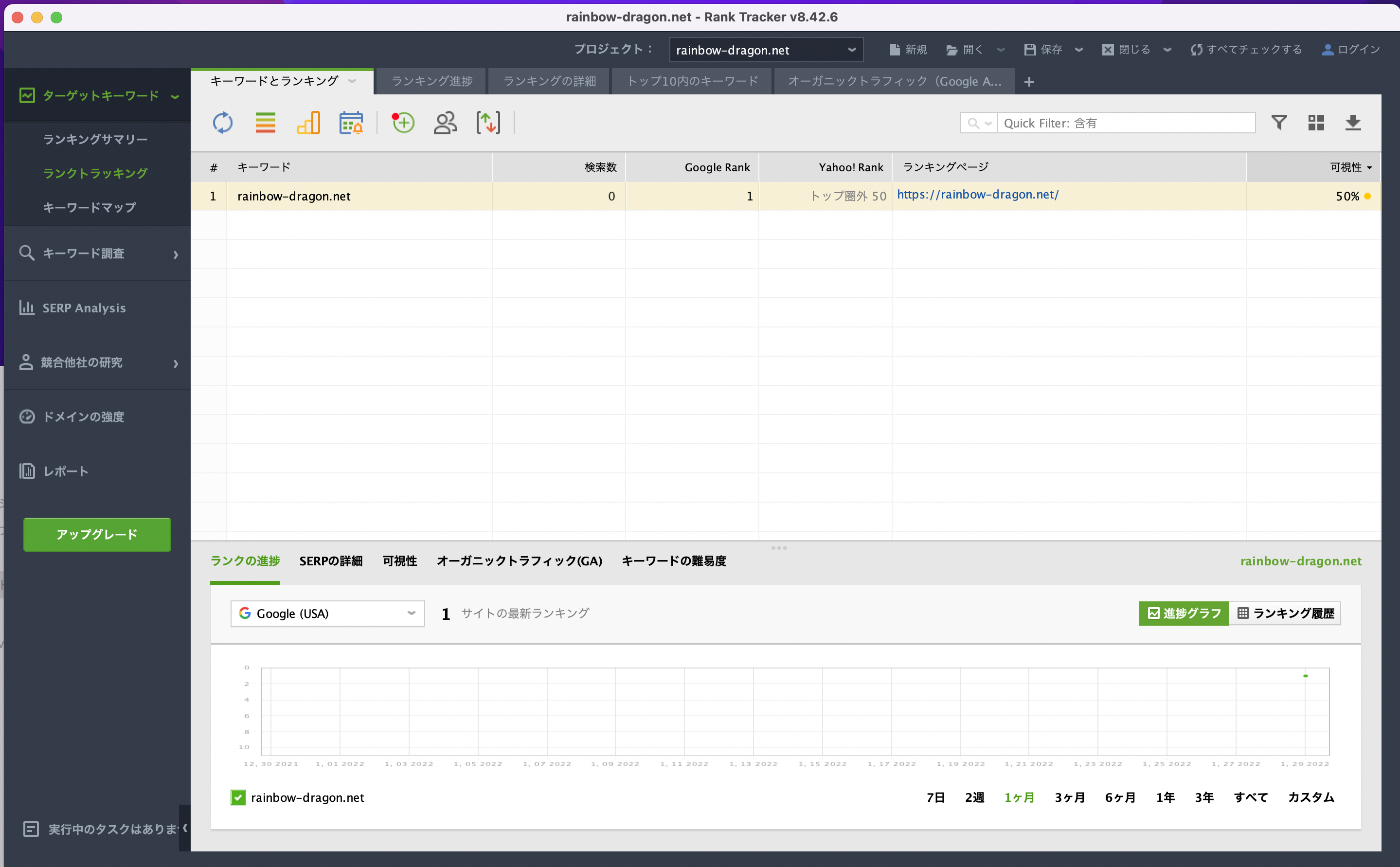
Task: Click the 開く open folder button
Action: (964, 49)
